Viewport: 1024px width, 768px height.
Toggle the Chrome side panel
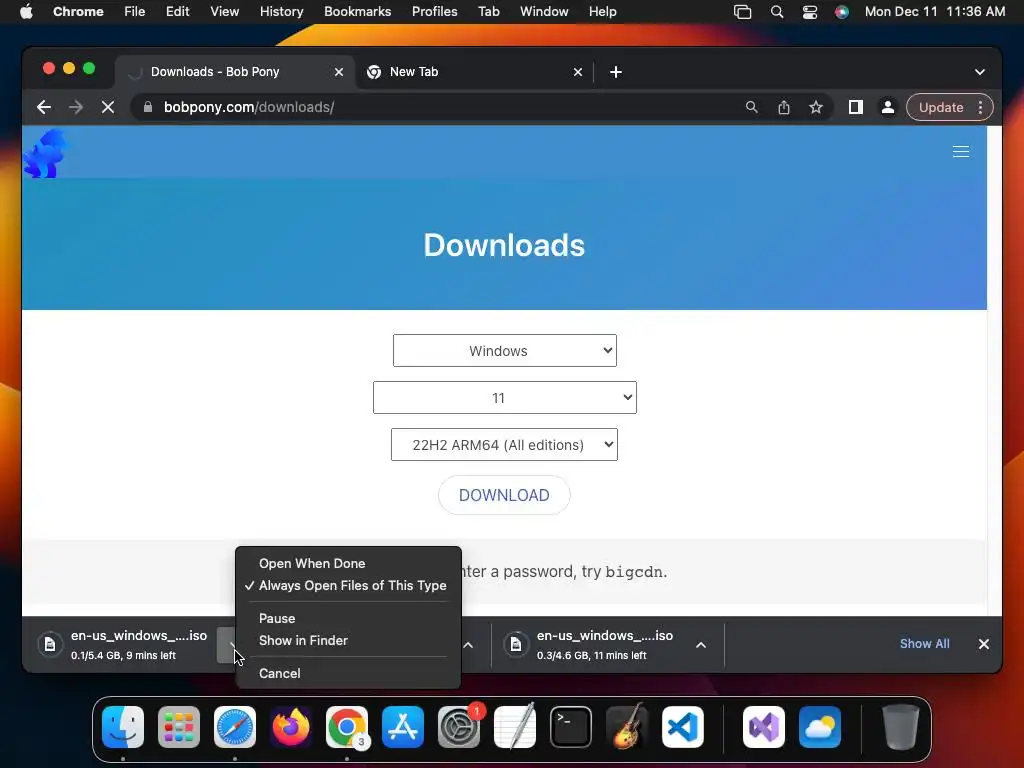(x=856, y=107)
